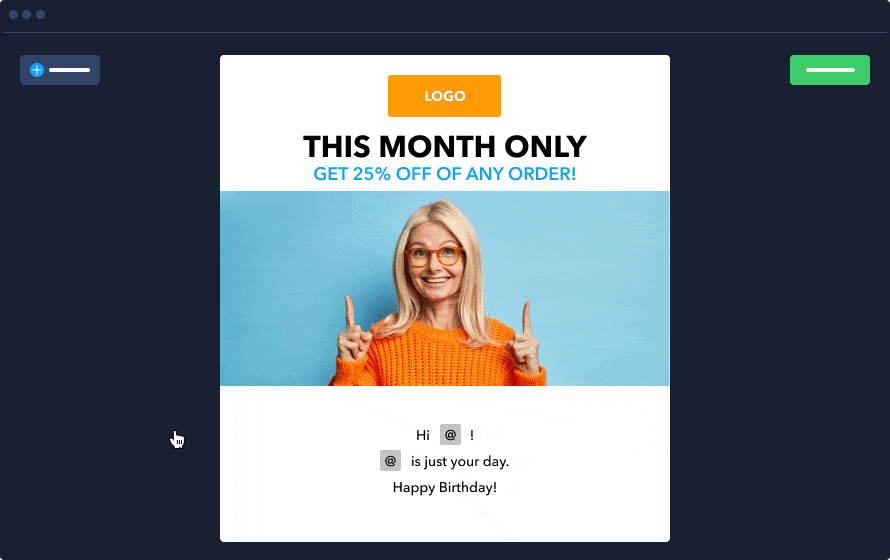Click the blank white area below Happy Birthday!
890x560 pixels.
pos(444,521)
